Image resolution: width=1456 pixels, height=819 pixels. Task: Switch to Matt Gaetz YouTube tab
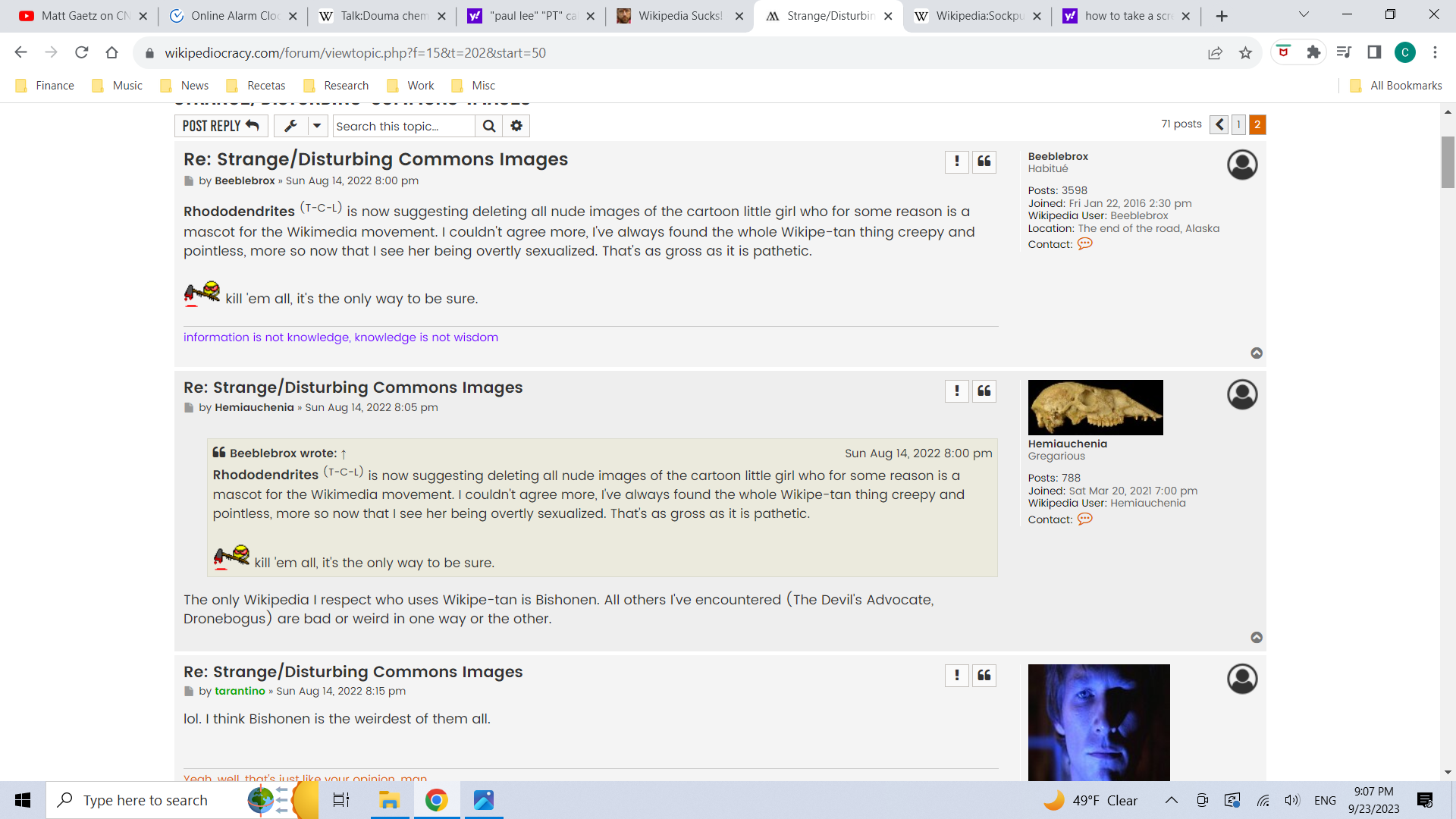tap(83, 16)
